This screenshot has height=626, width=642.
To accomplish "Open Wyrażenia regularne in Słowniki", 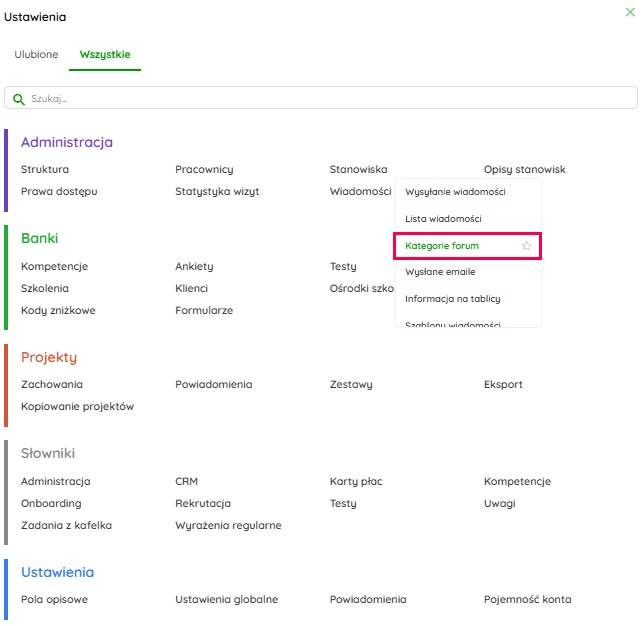I will [x=228, y=525].
